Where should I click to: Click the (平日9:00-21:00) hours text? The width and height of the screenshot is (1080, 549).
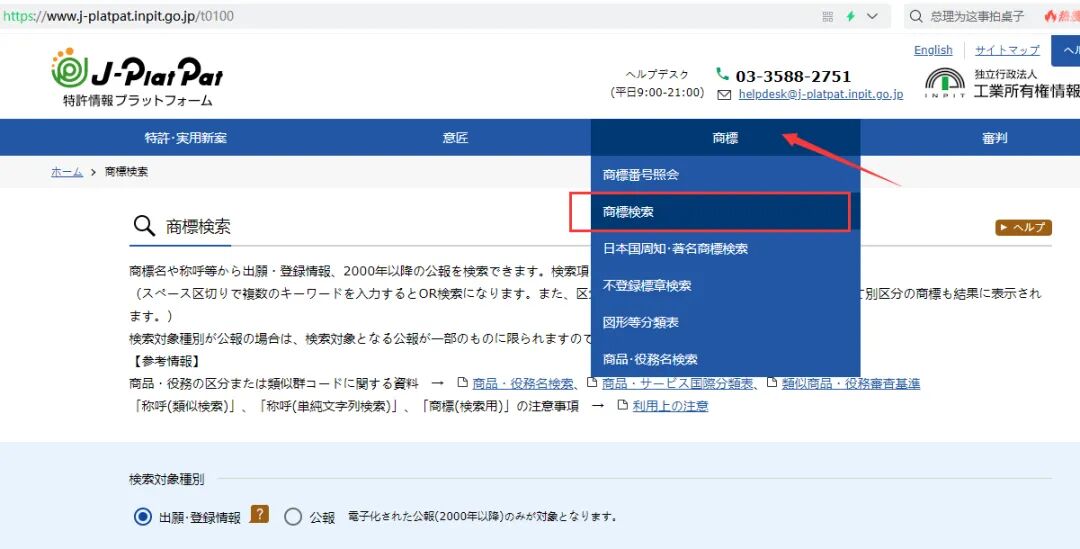[x=657, y=92]
